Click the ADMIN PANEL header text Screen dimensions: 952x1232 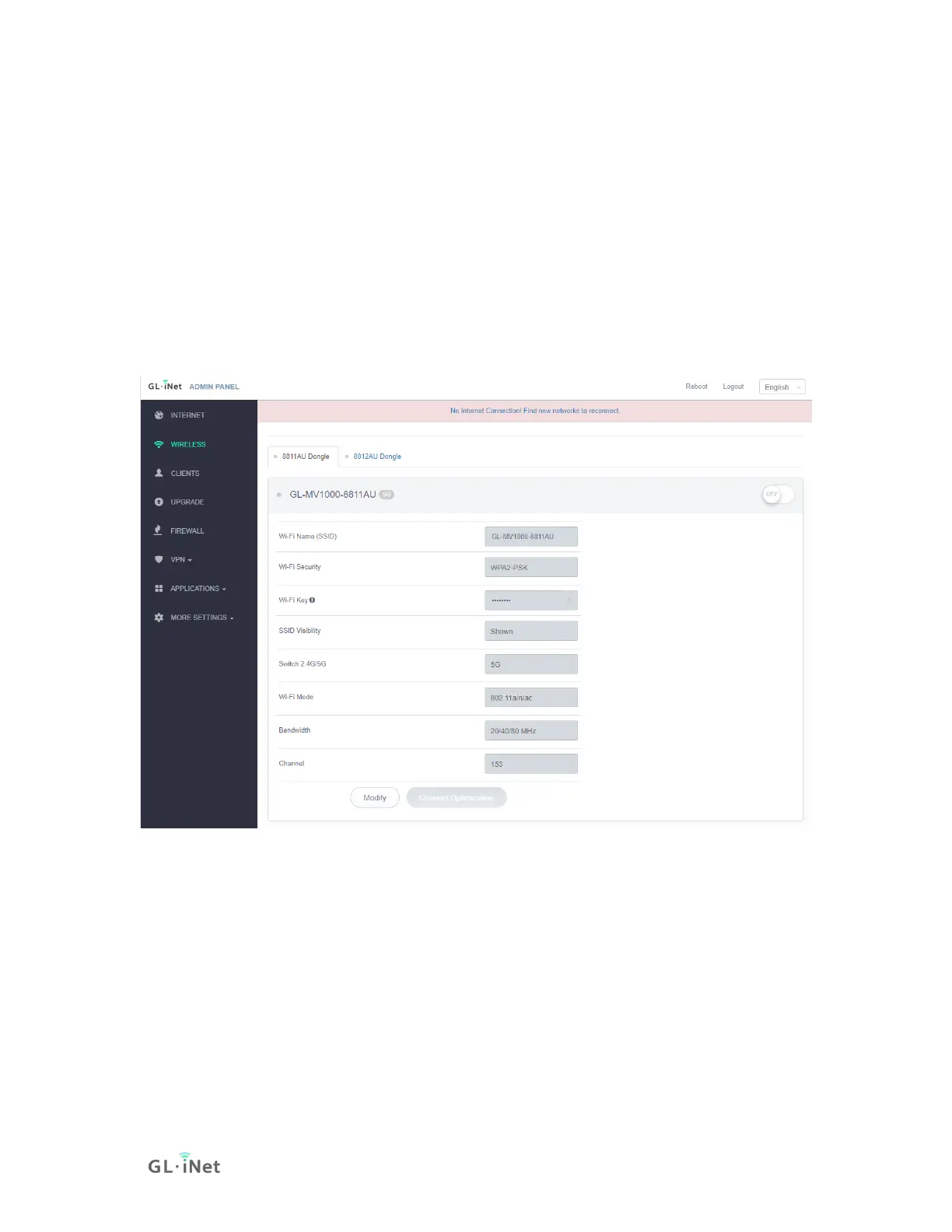[214, 387]
